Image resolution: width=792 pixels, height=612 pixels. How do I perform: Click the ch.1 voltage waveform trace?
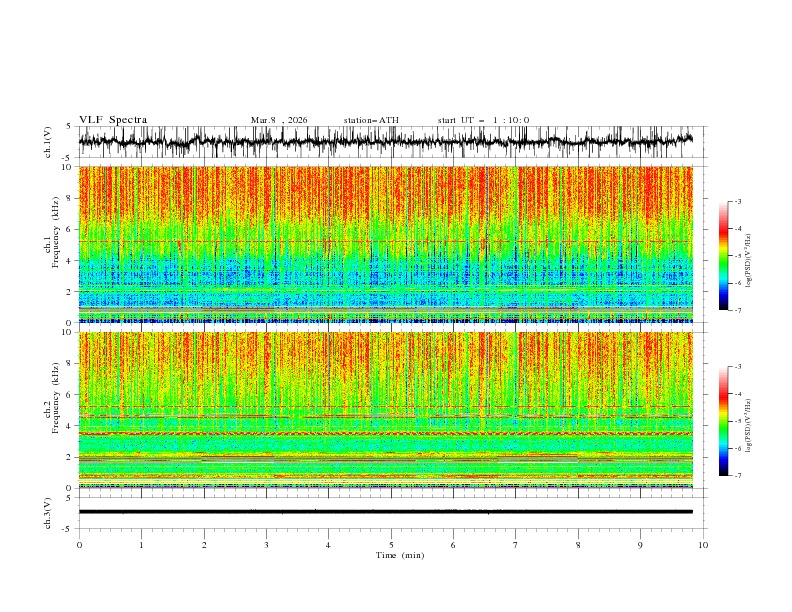click(x=385, y=142)
